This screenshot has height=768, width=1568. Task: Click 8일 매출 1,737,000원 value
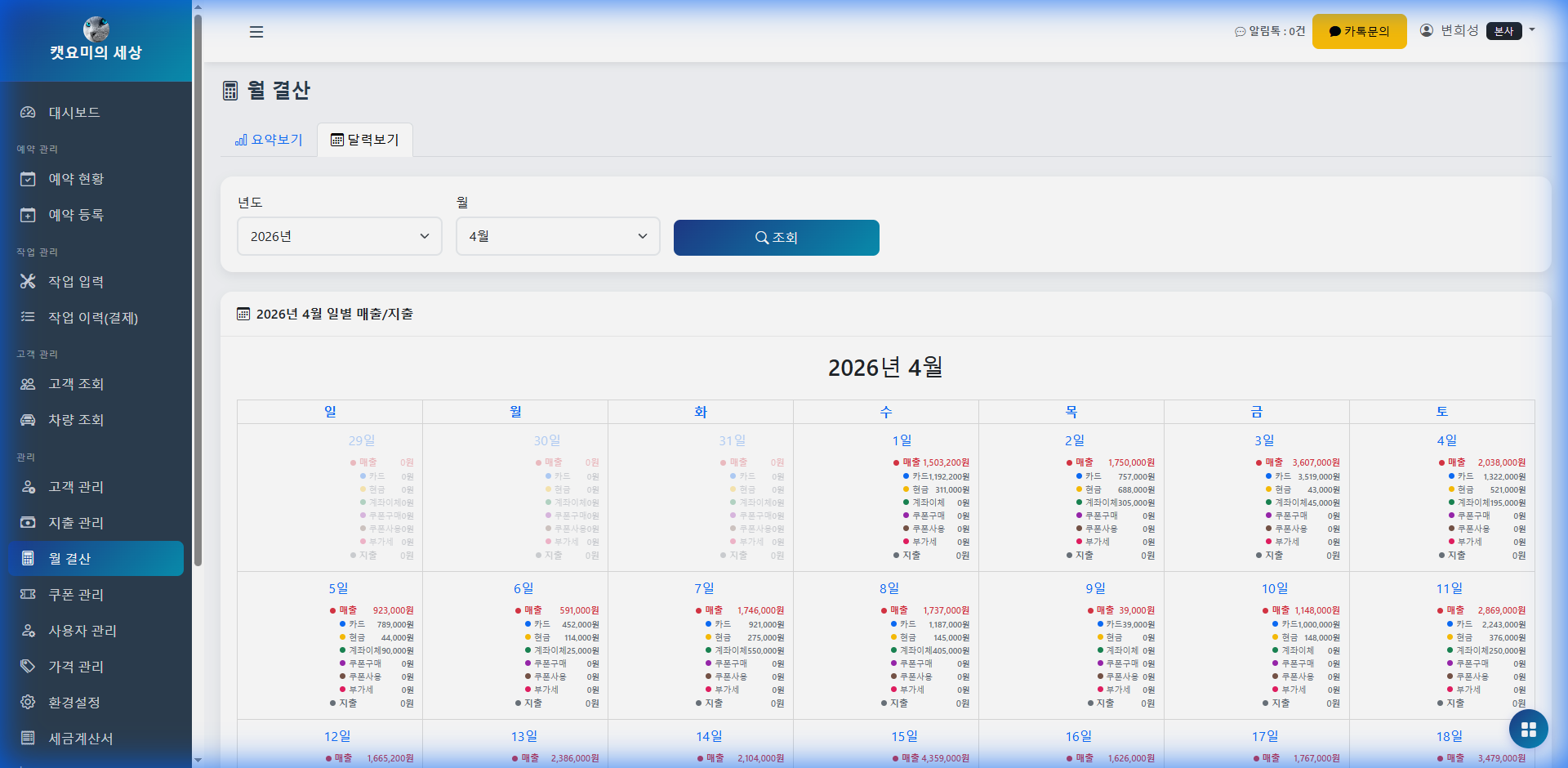coord(946,610)
